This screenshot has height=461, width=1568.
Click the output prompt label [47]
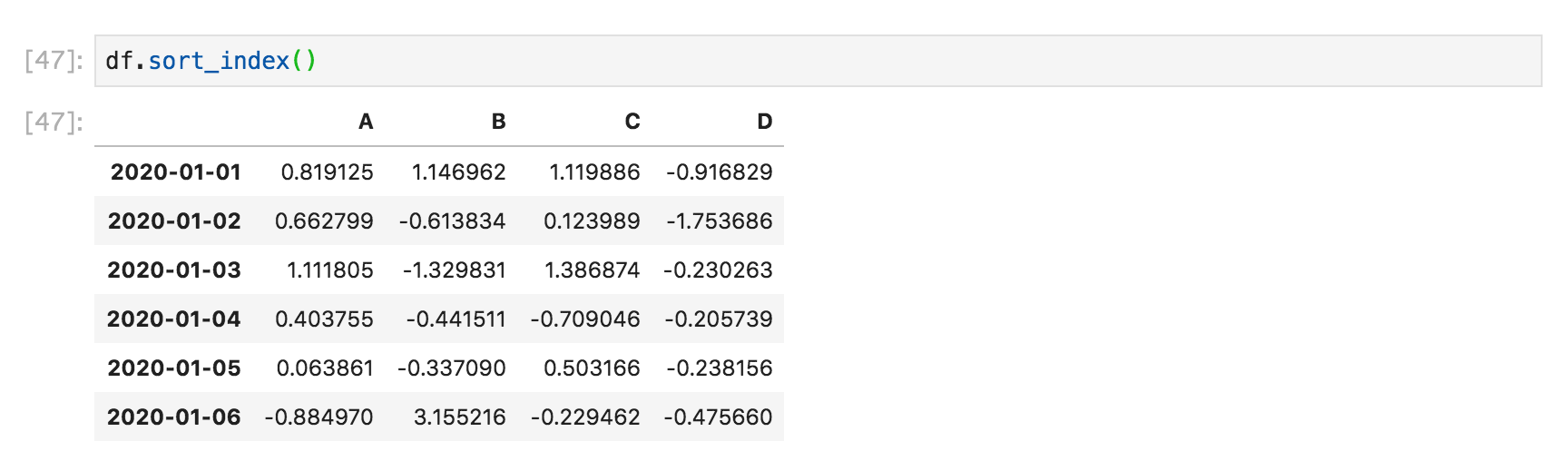click(54, 122)
